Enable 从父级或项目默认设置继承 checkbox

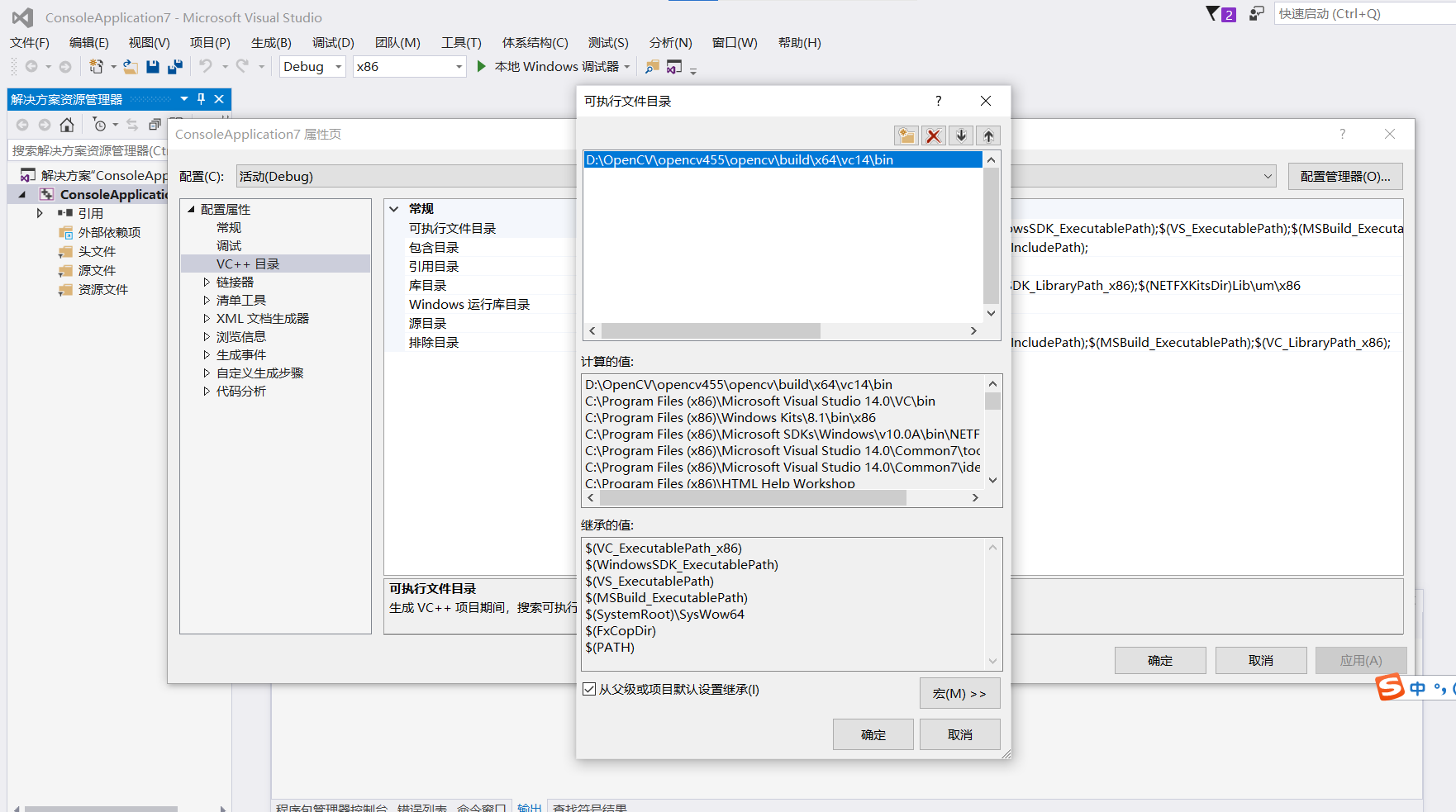[588, 689]
